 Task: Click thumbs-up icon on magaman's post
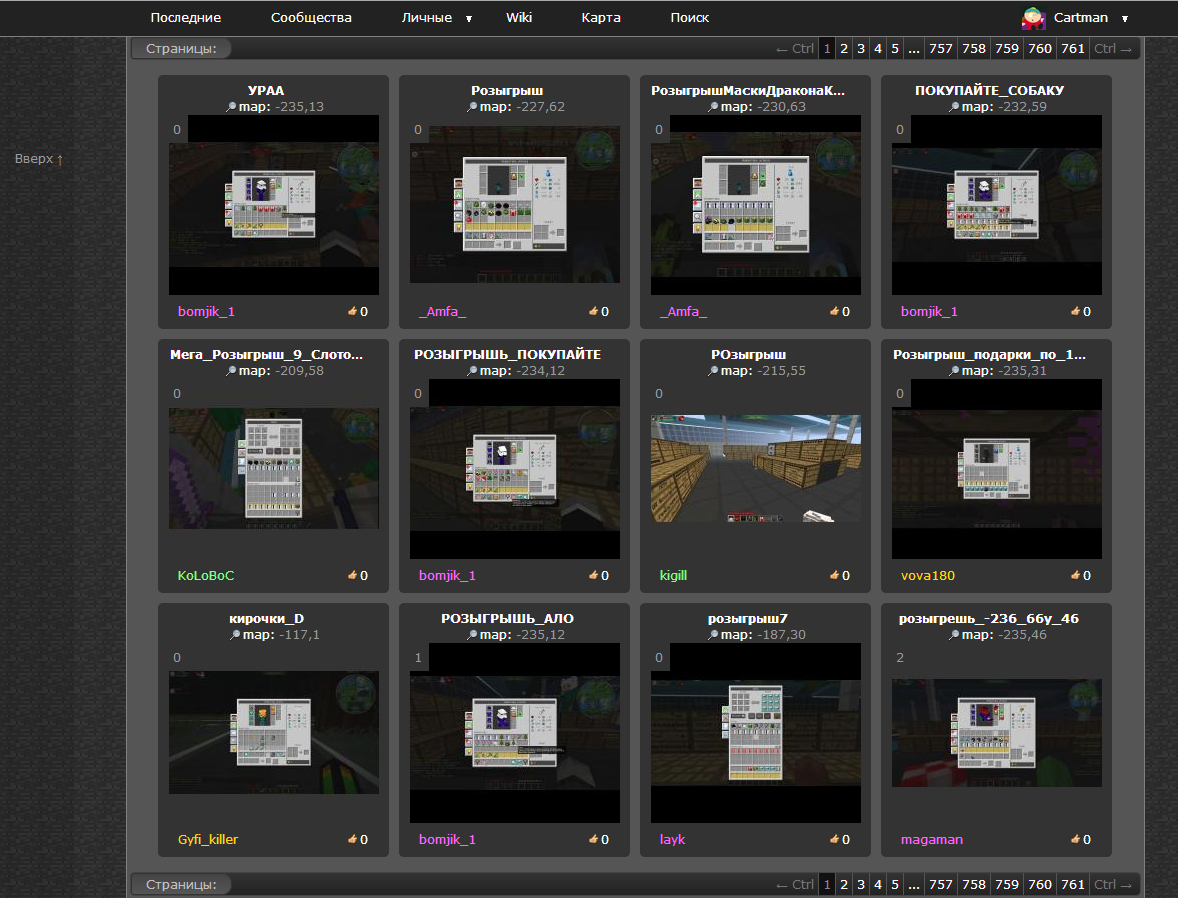[1075, 839]
